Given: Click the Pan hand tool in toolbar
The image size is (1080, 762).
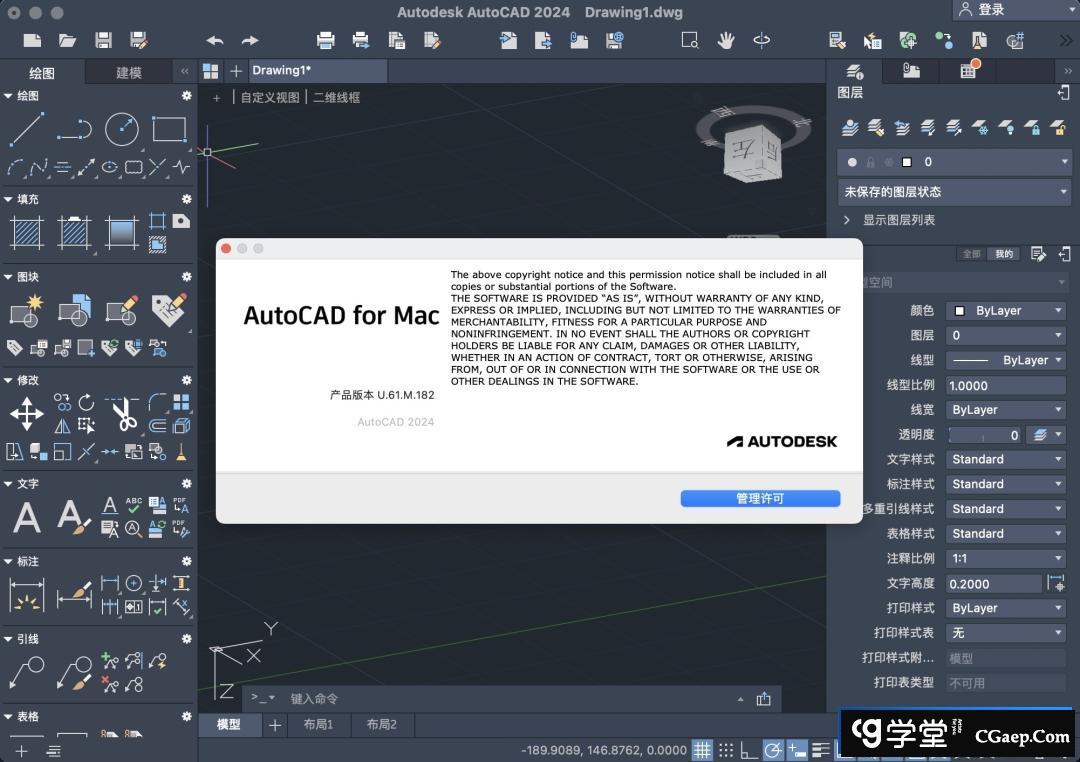Looking at the screenshot, I should [x=726, y=40].
